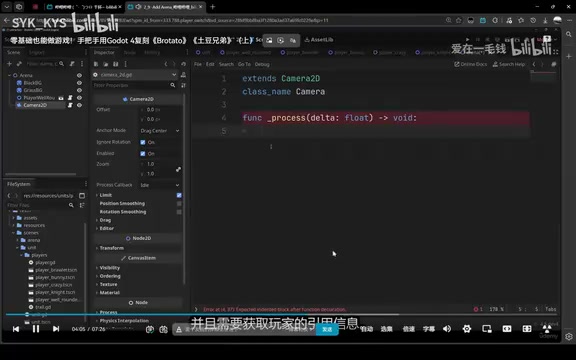Hide the GrassBG node
This screenshot has height=360, width=576.
point(79,90)
